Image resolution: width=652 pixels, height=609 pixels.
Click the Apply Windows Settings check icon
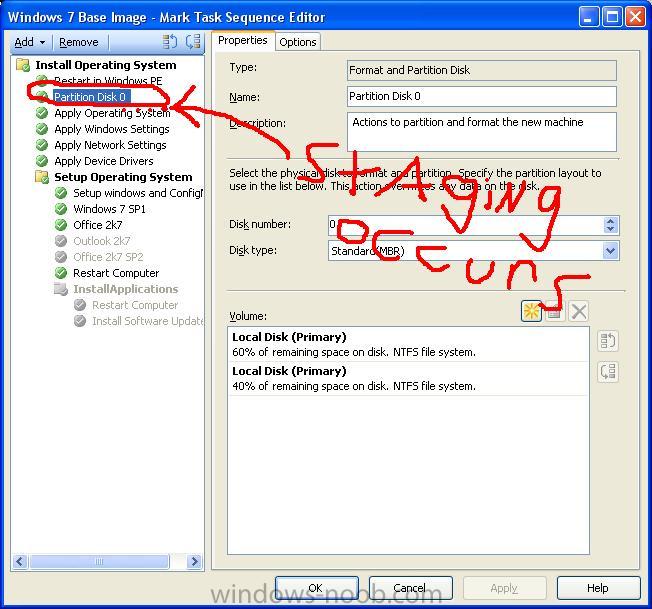[x=42, y=129]
